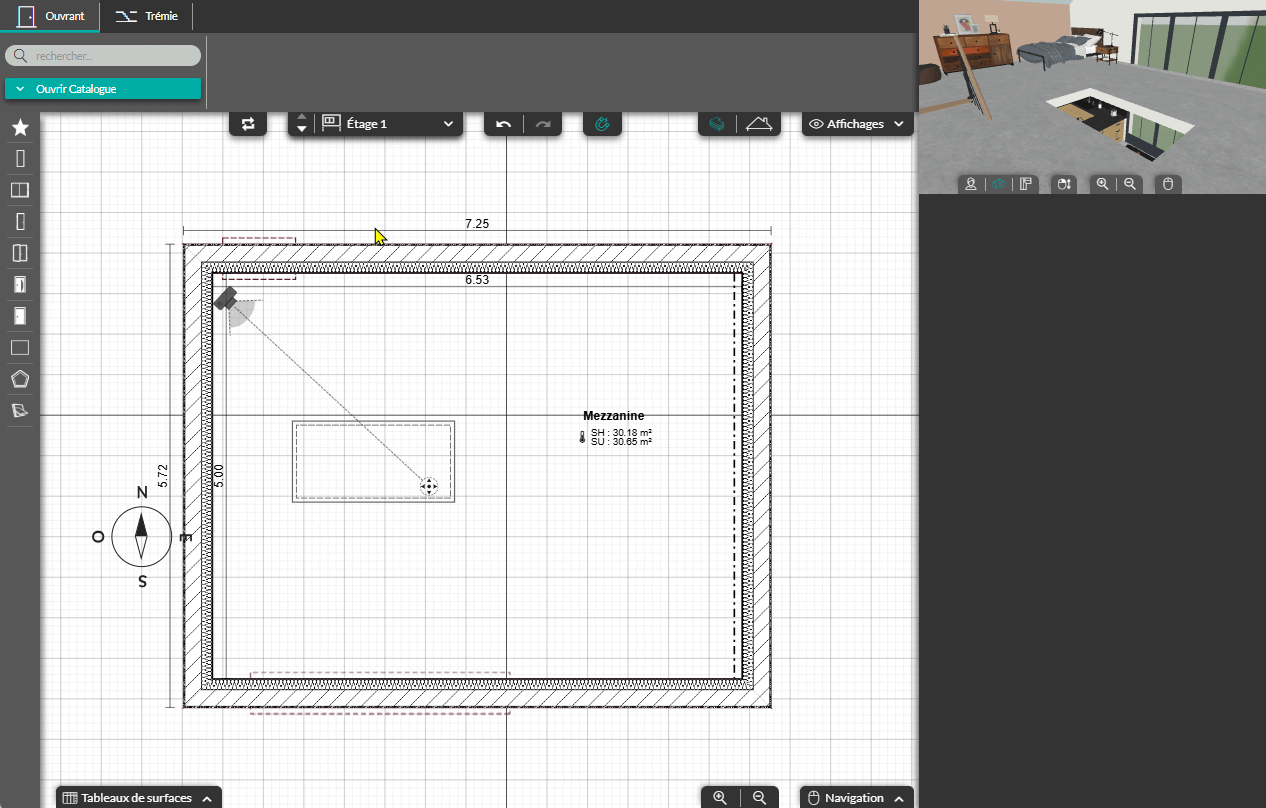
Task: Open the Étage 1 floor dropdown
Action: coord(389,124)
